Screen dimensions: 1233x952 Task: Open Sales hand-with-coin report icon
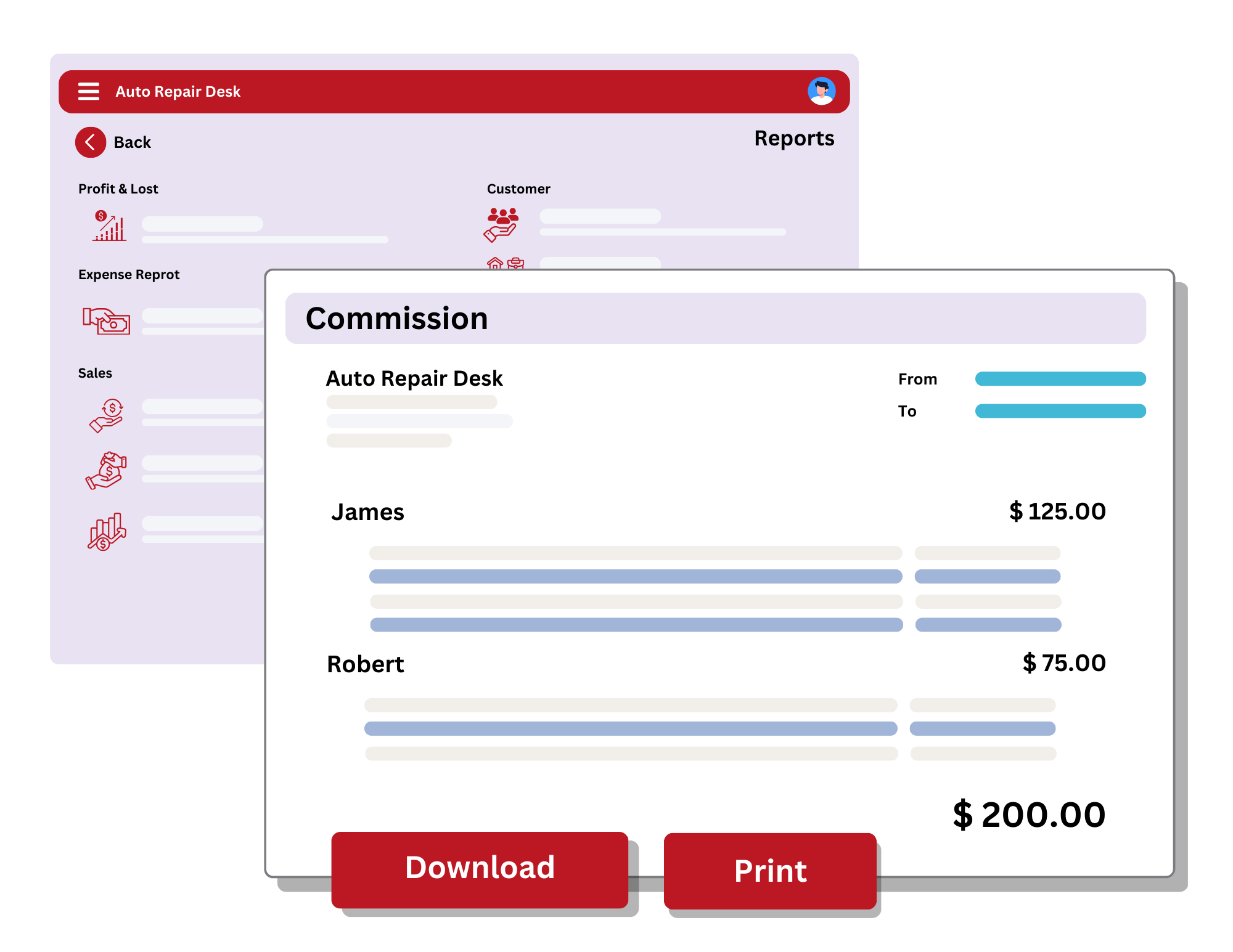(x=107, y=415)
